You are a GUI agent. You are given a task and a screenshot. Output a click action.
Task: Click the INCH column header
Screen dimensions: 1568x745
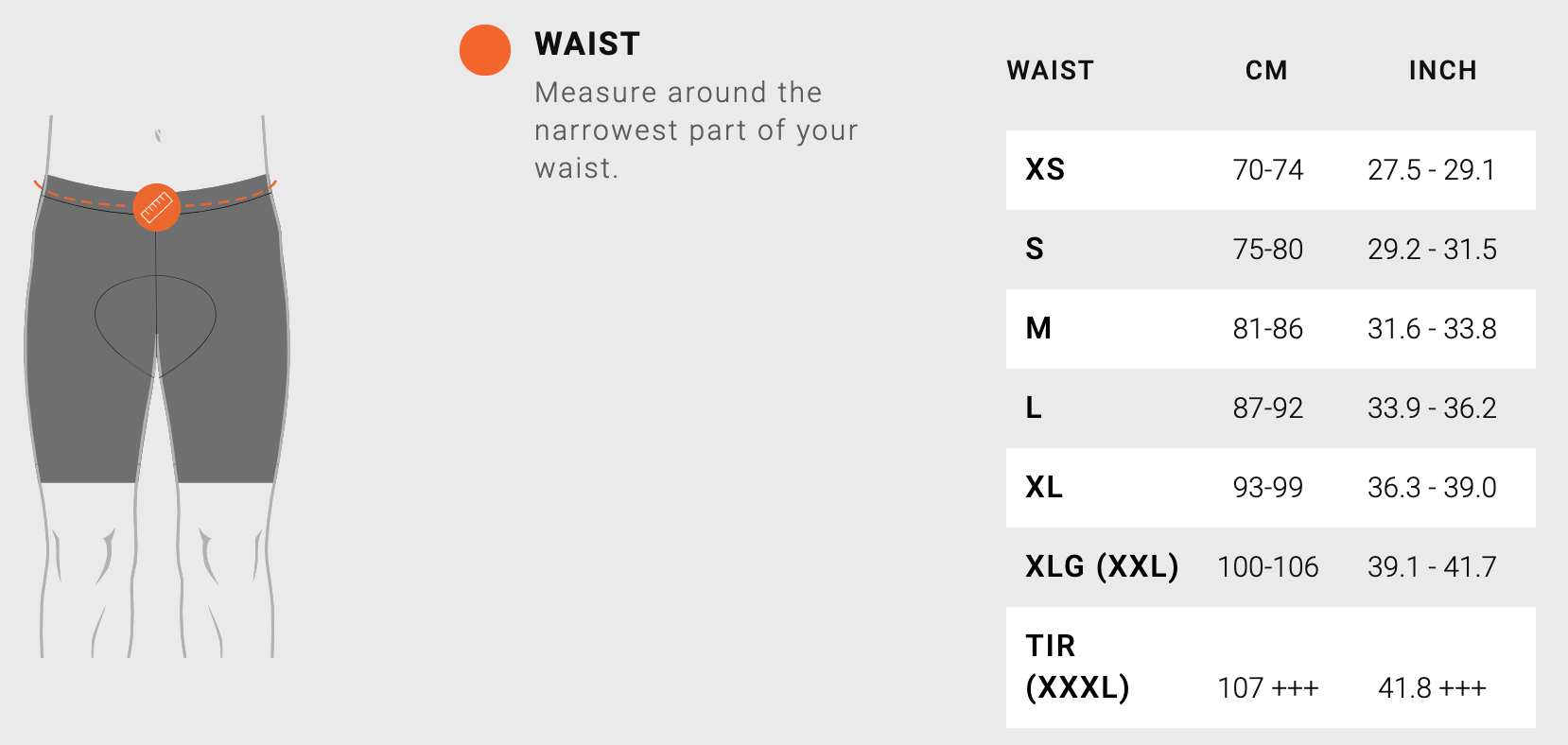[1442, 71]
